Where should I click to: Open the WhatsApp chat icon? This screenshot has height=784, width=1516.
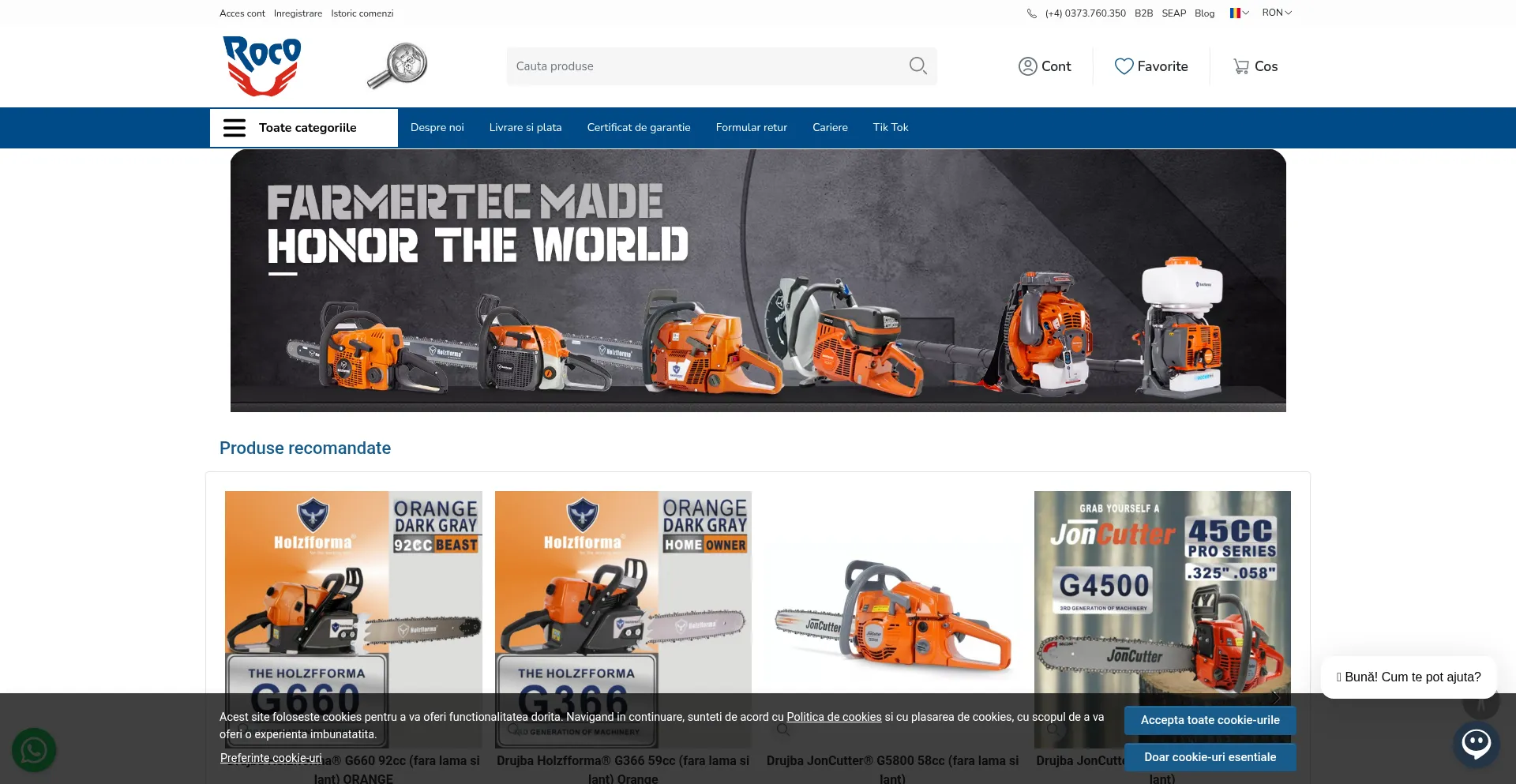tap(34, 749)
